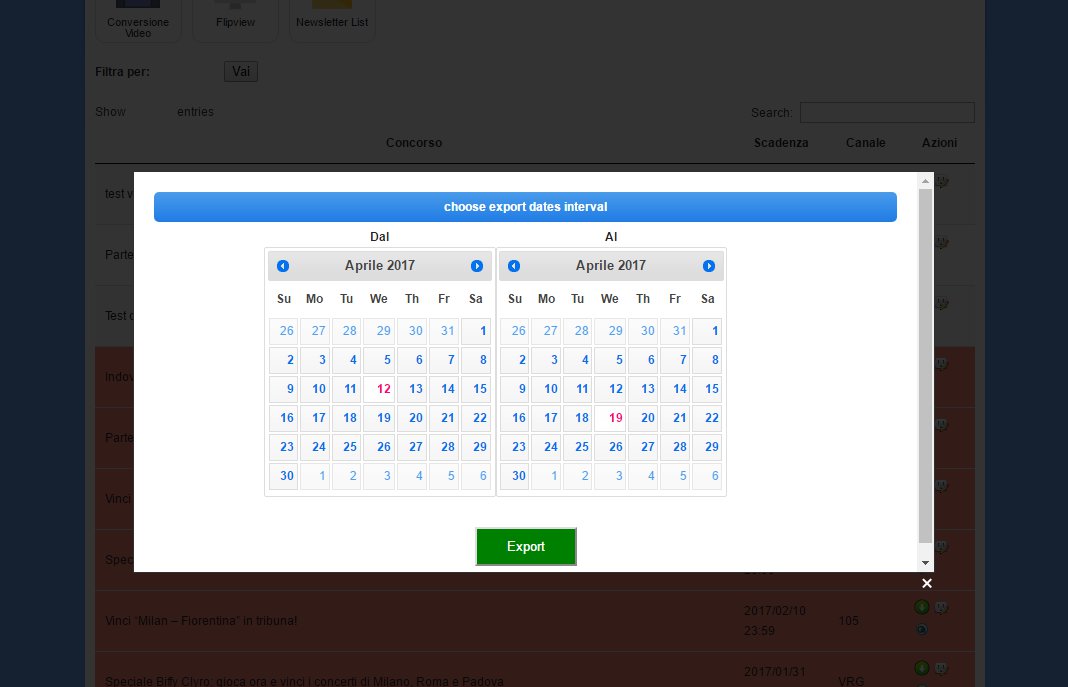Go to previous month in Al calendar

pyautogui.click(x=514, y=266)
